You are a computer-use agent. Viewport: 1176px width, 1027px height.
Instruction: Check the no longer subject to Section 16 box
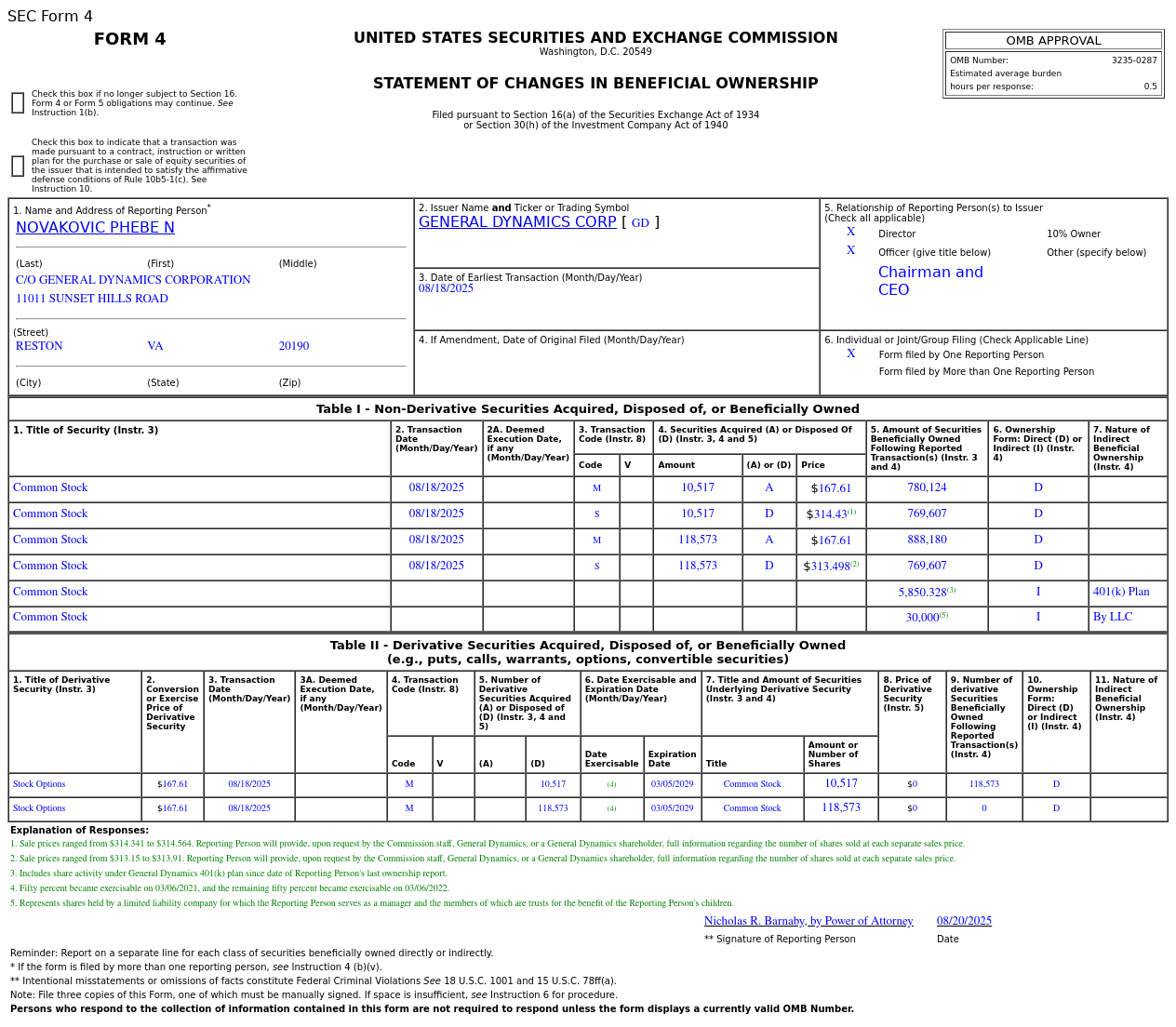click(18, 103)
